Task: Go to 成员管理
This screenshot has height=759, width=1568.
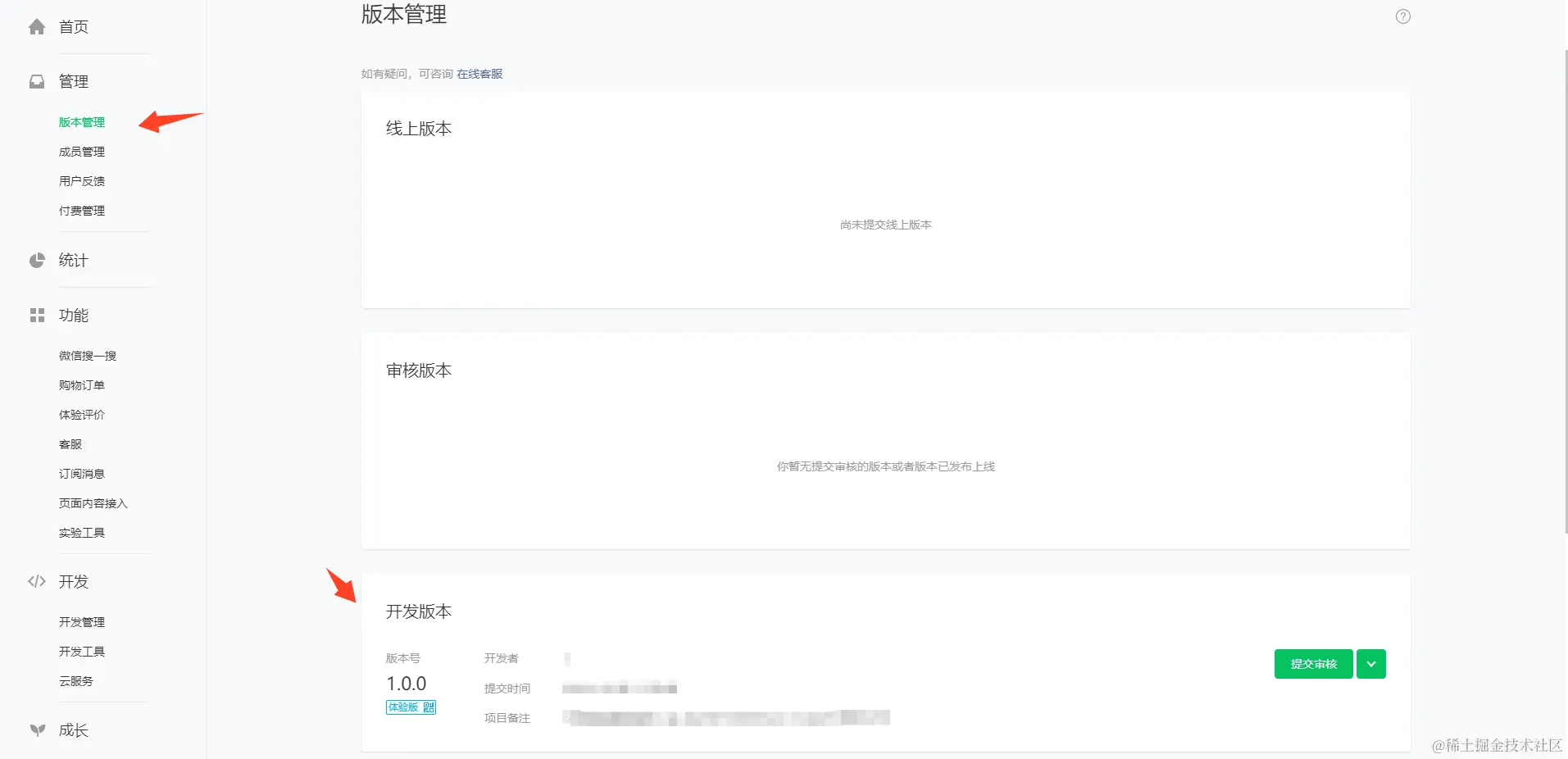Action: click(82, 152)
